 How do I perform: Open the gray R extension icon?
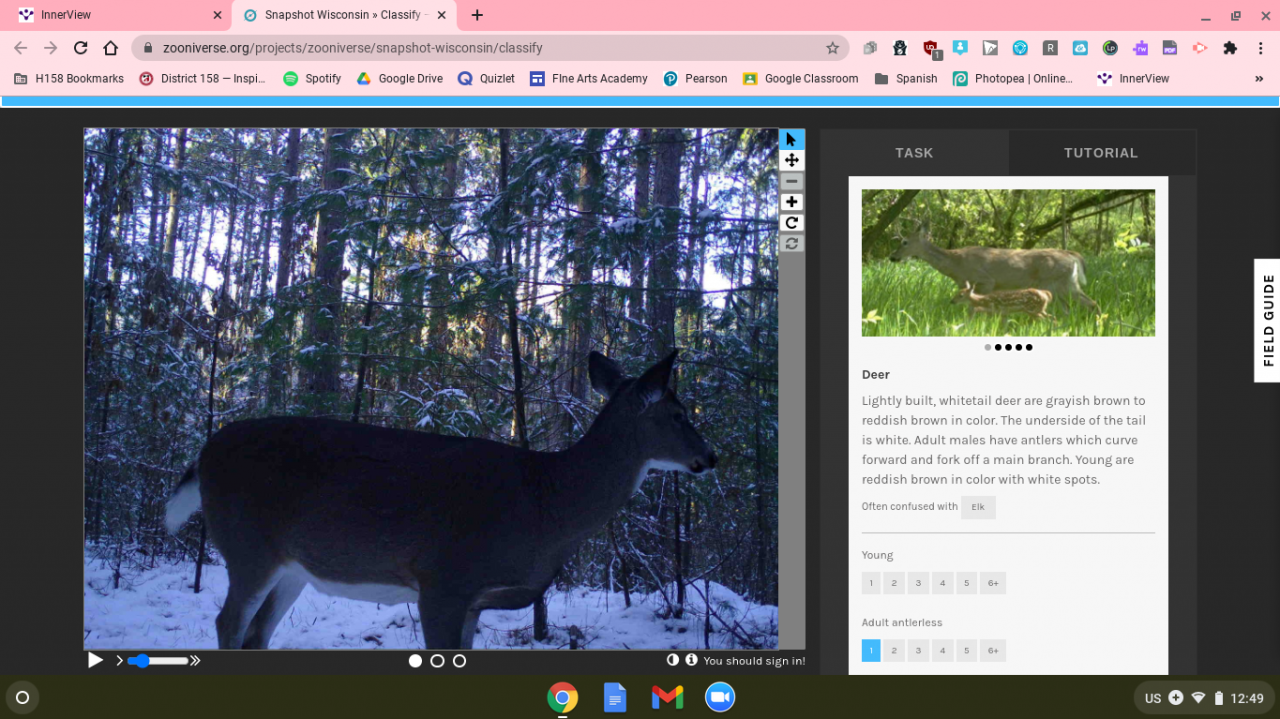pyautogui.click(x=1050, y=47)
